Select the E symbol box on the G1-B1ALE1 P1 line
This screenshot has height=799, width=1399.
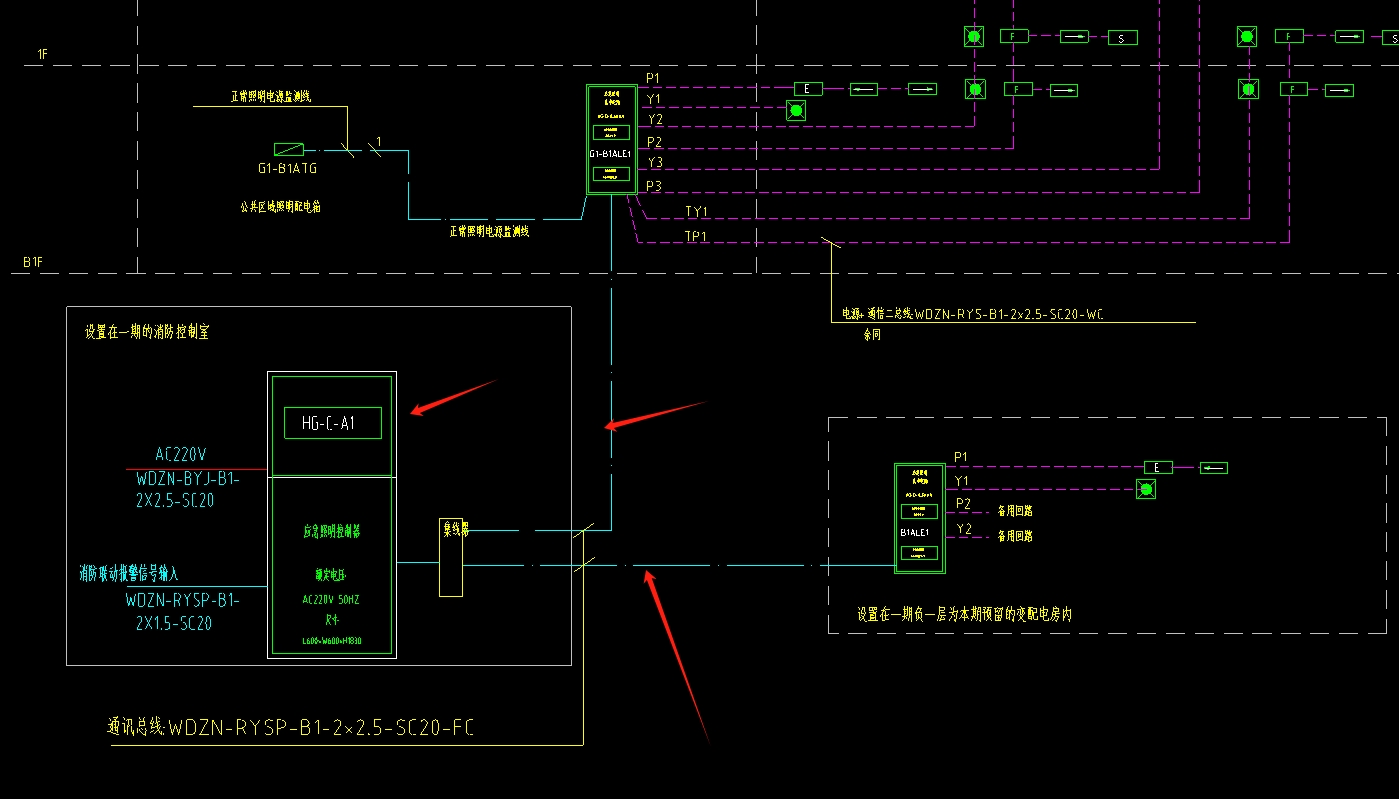pos(807,89)
